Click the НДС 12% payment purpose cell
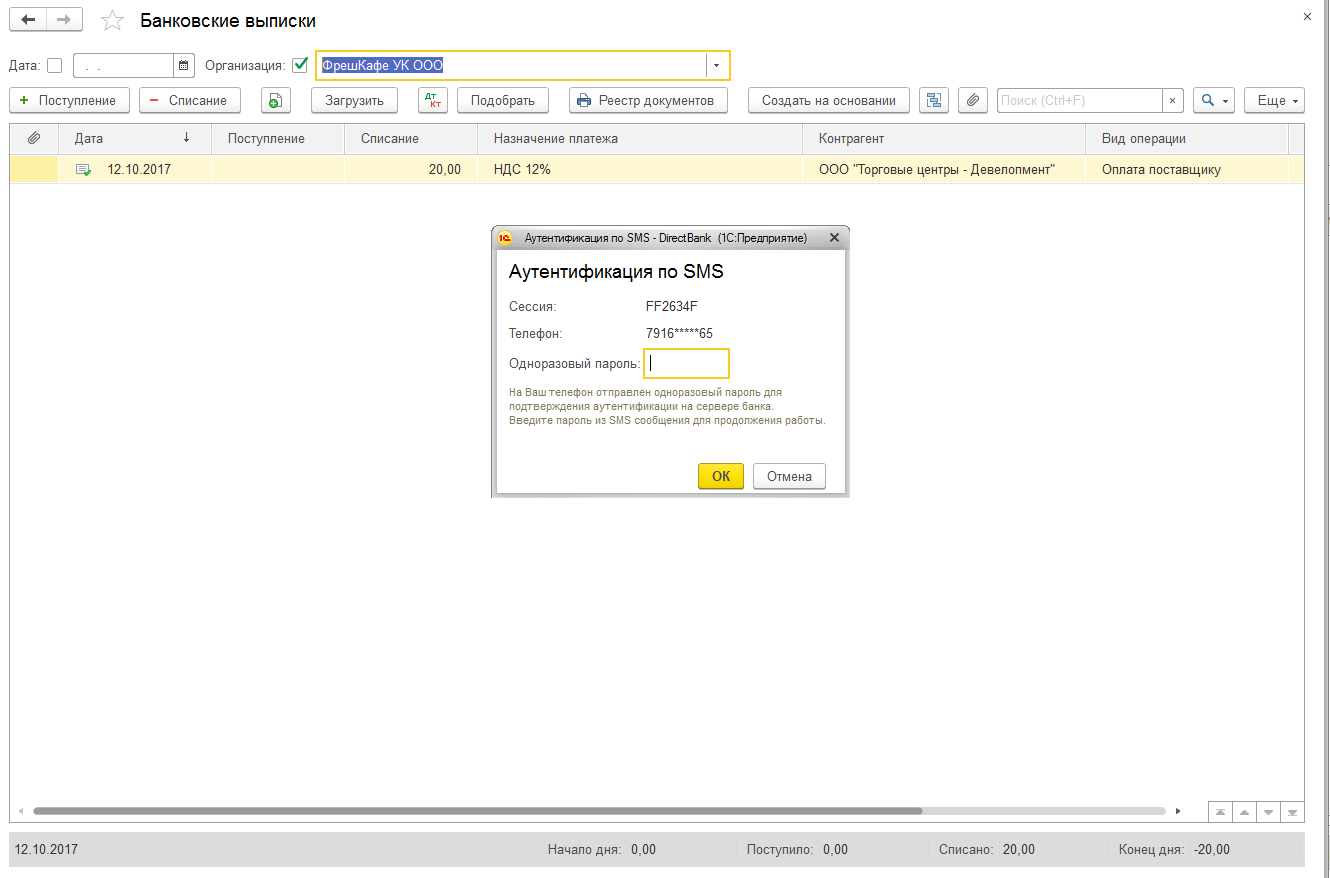 point(640,170)
